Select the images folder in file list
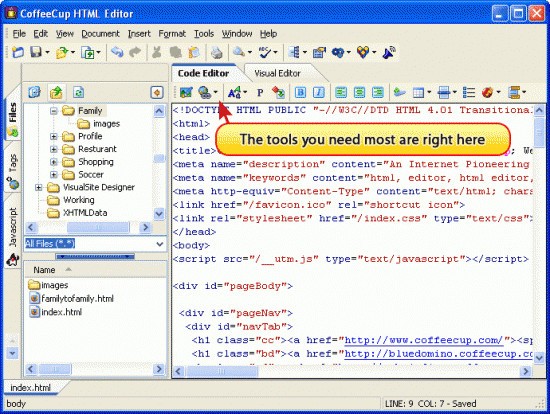This screenshot has width=550, height=414. (54, 285)
